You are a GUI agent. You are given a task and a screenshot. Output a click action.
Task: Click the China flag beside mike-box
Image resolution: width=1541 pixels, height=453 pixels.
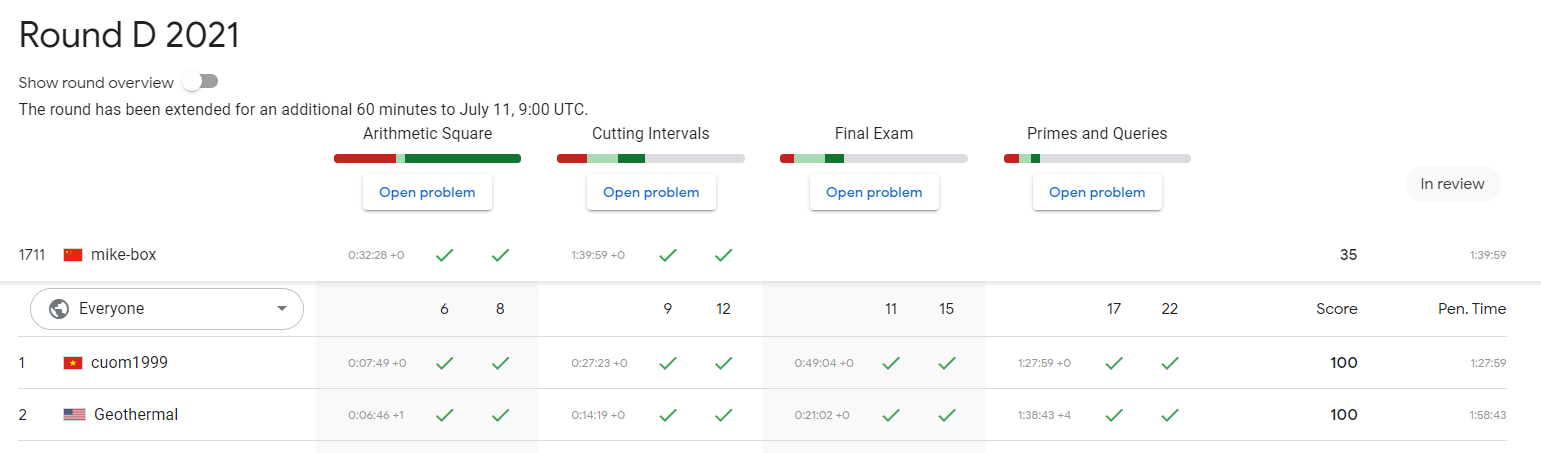[72, 255]
